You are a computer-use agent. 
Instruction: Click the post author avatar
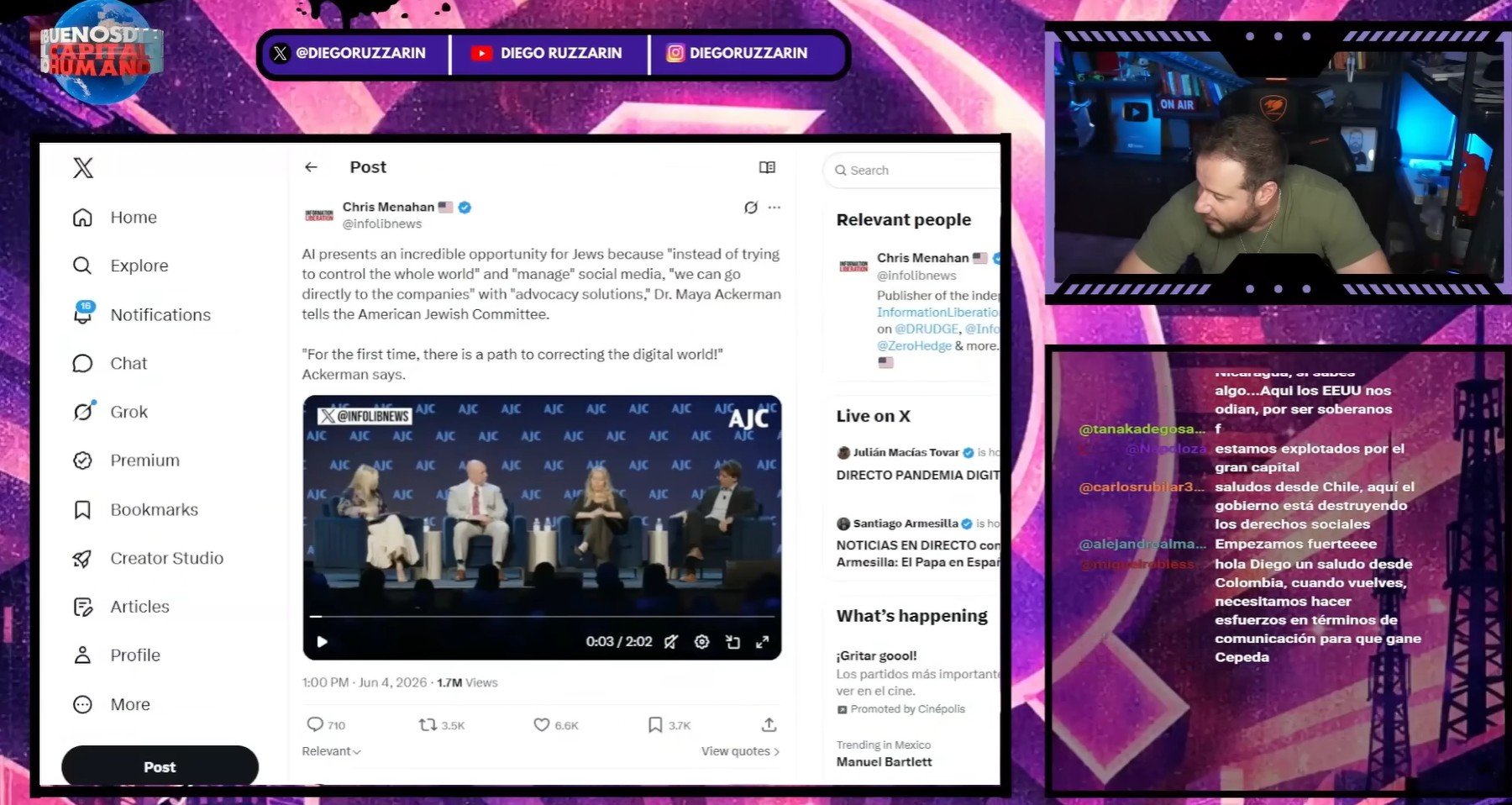click(319, 216)
